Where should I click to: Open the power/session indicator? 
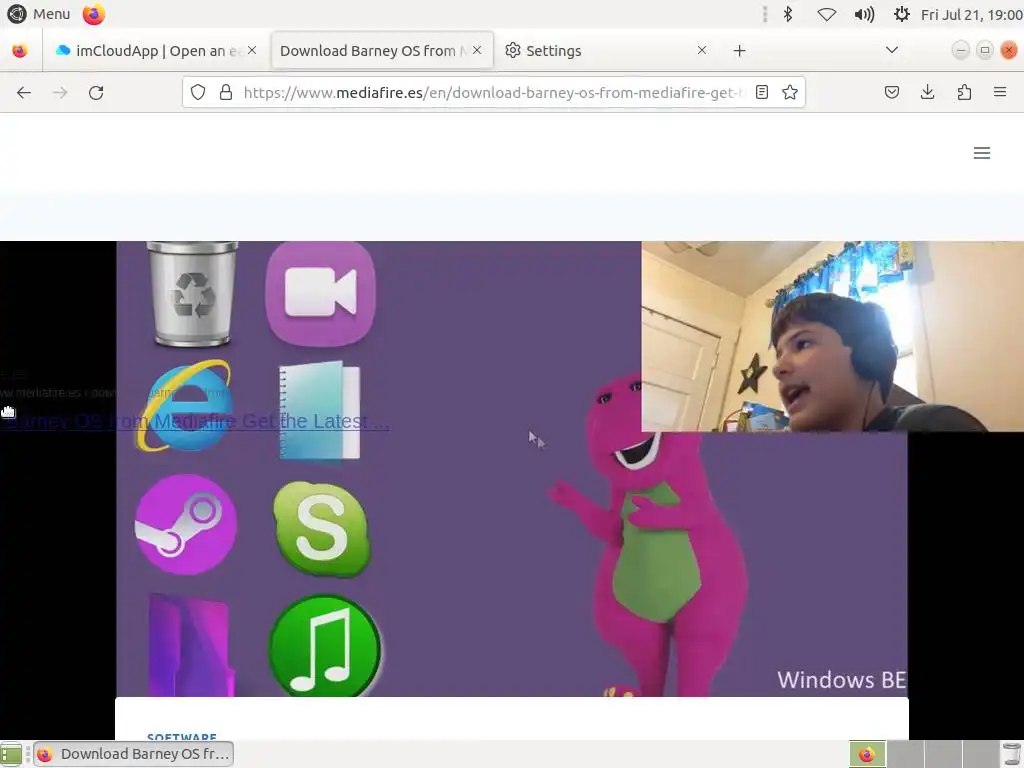click(901, 14)
